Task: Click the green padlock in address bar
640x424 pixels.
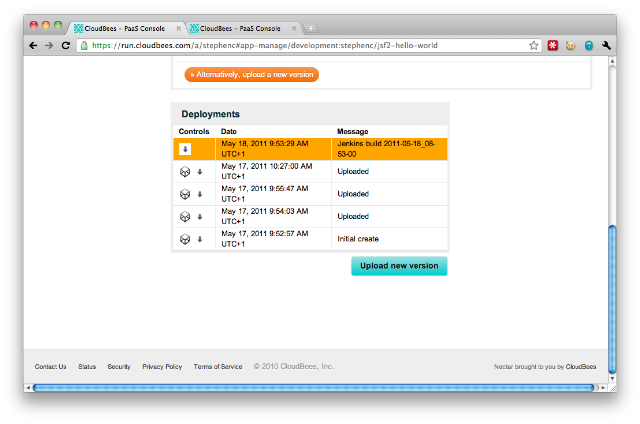Action: tap(84, 46)
